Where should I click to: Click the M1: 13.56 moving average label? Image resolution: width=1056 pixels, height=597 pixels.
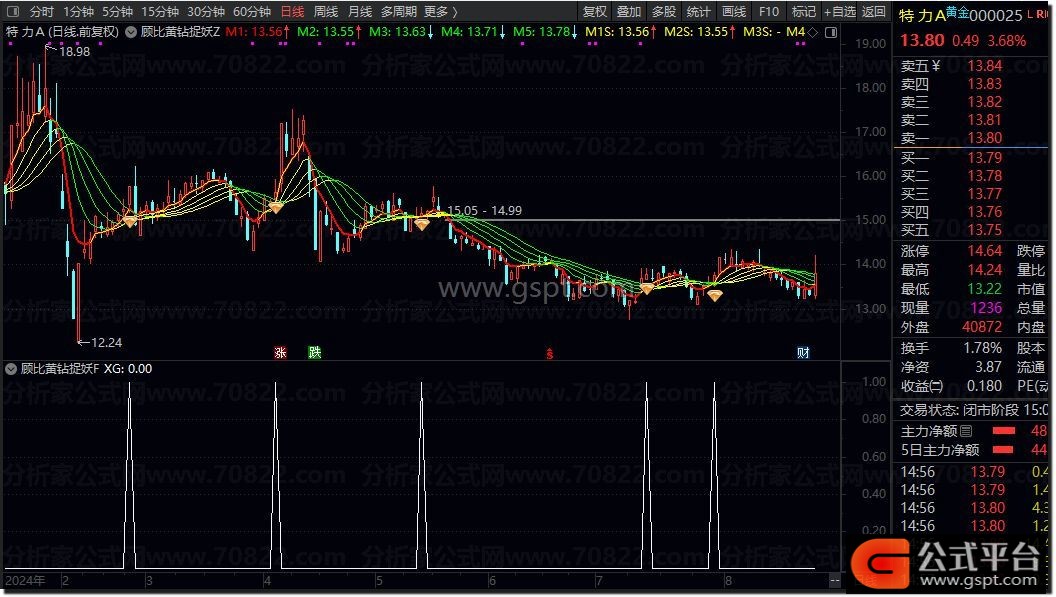coord(258,32)
